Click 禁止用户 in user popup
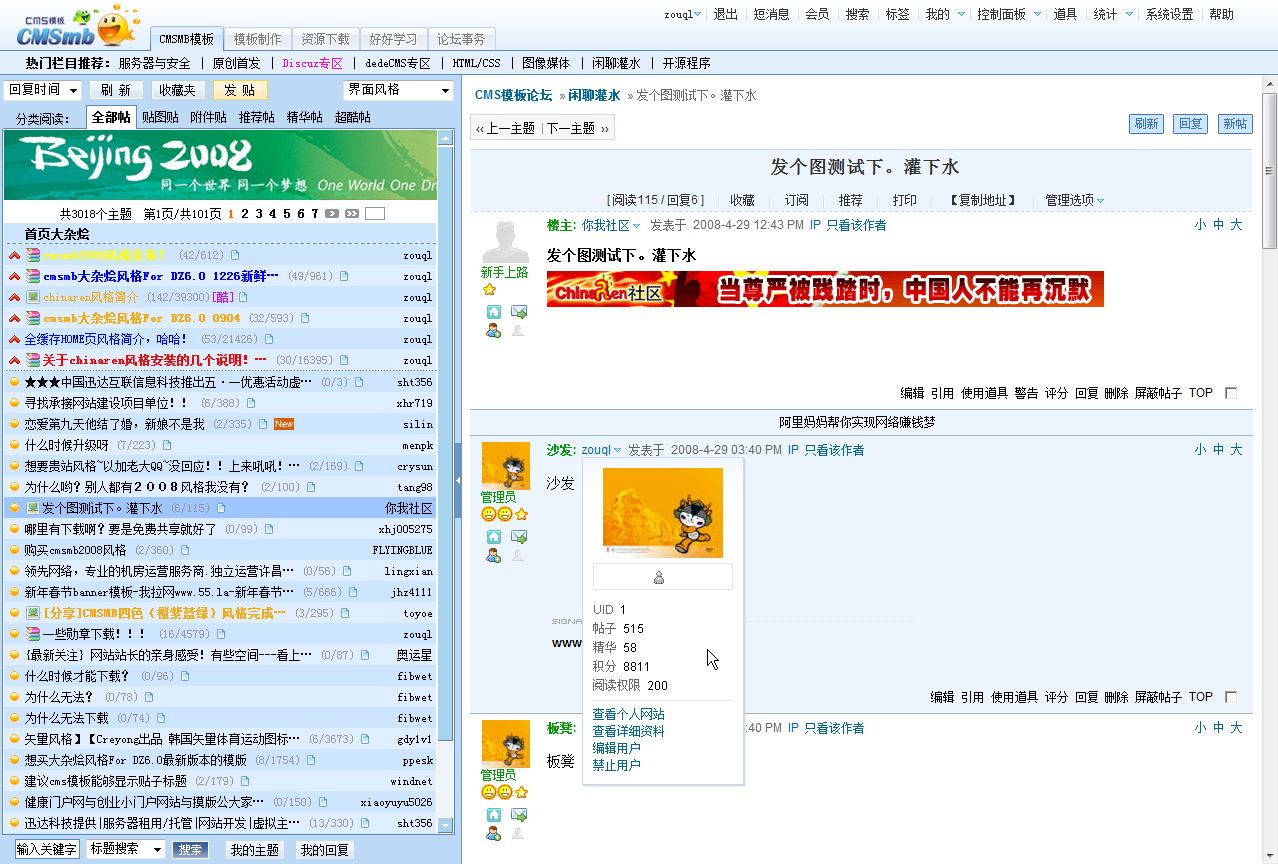 pos(616,765)
